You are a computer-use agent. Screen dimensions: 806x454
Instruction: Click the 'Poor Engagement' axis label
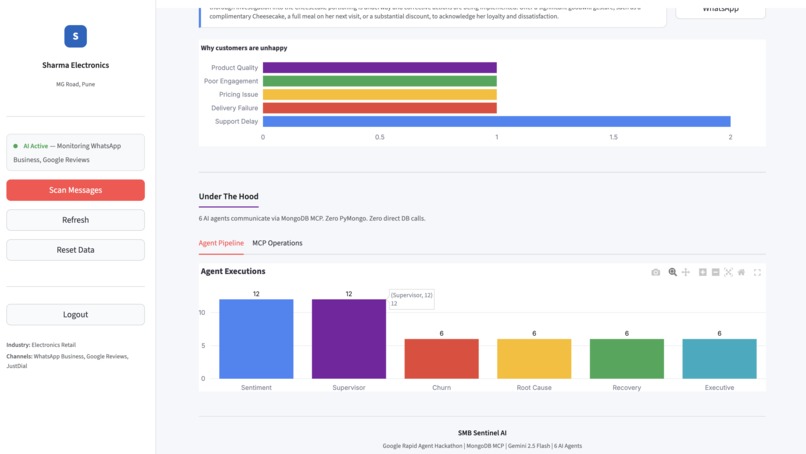click(231, 81)
